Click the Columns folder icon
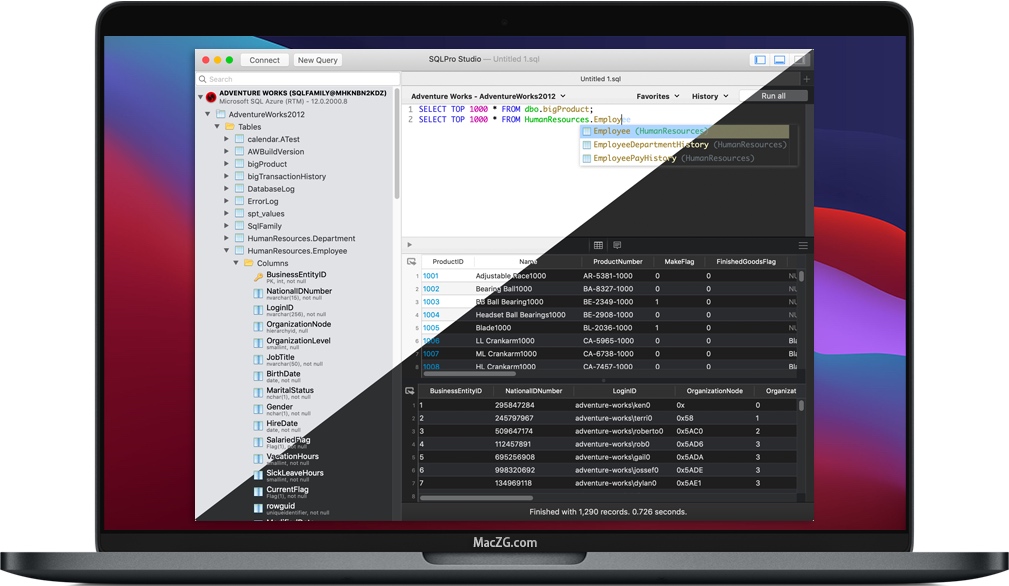Screen dimensions: 1009x586 [x=249, y=263]
